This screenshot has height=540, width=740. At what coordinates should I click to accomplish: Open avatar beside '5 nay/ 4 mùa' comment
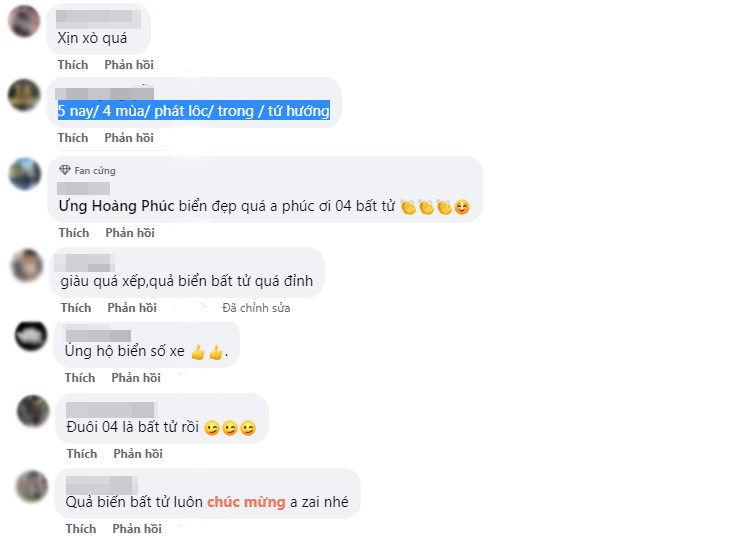coord(24,95)
